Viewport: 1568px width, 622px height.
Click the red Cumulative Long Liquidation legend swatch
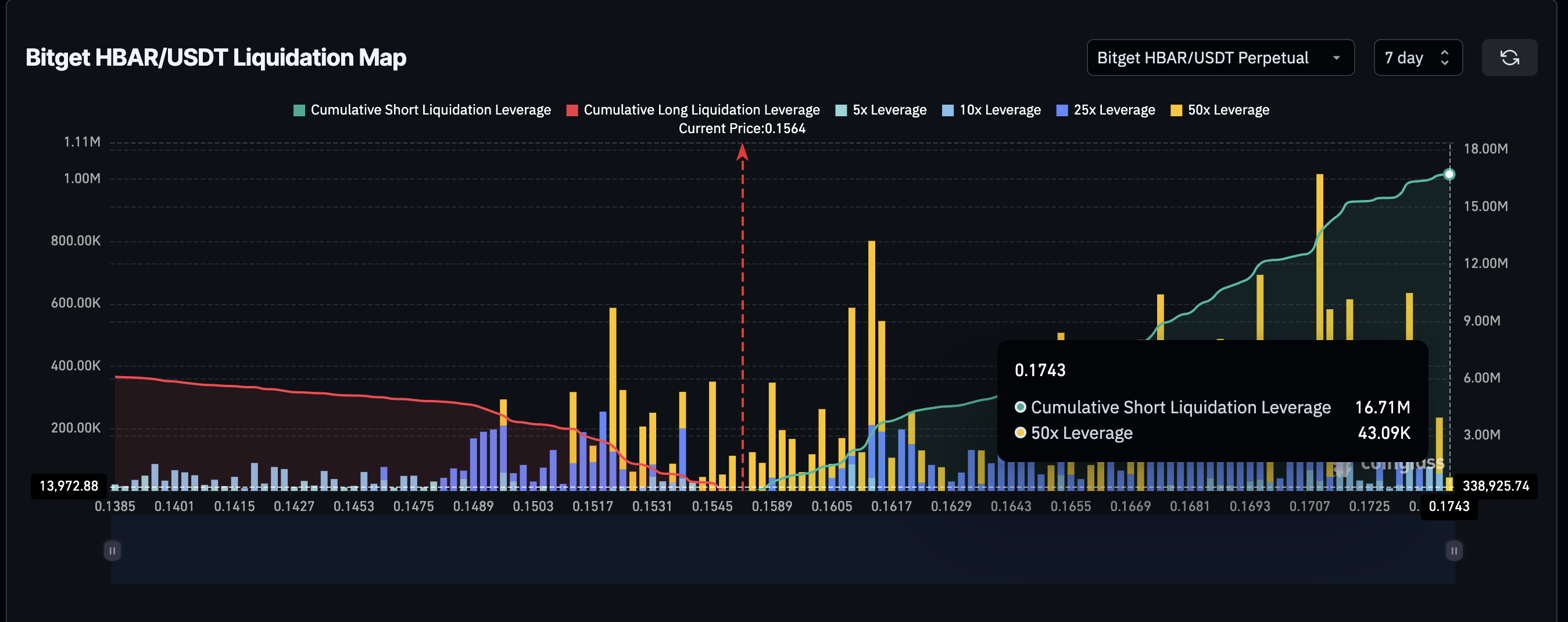[572, 109]
